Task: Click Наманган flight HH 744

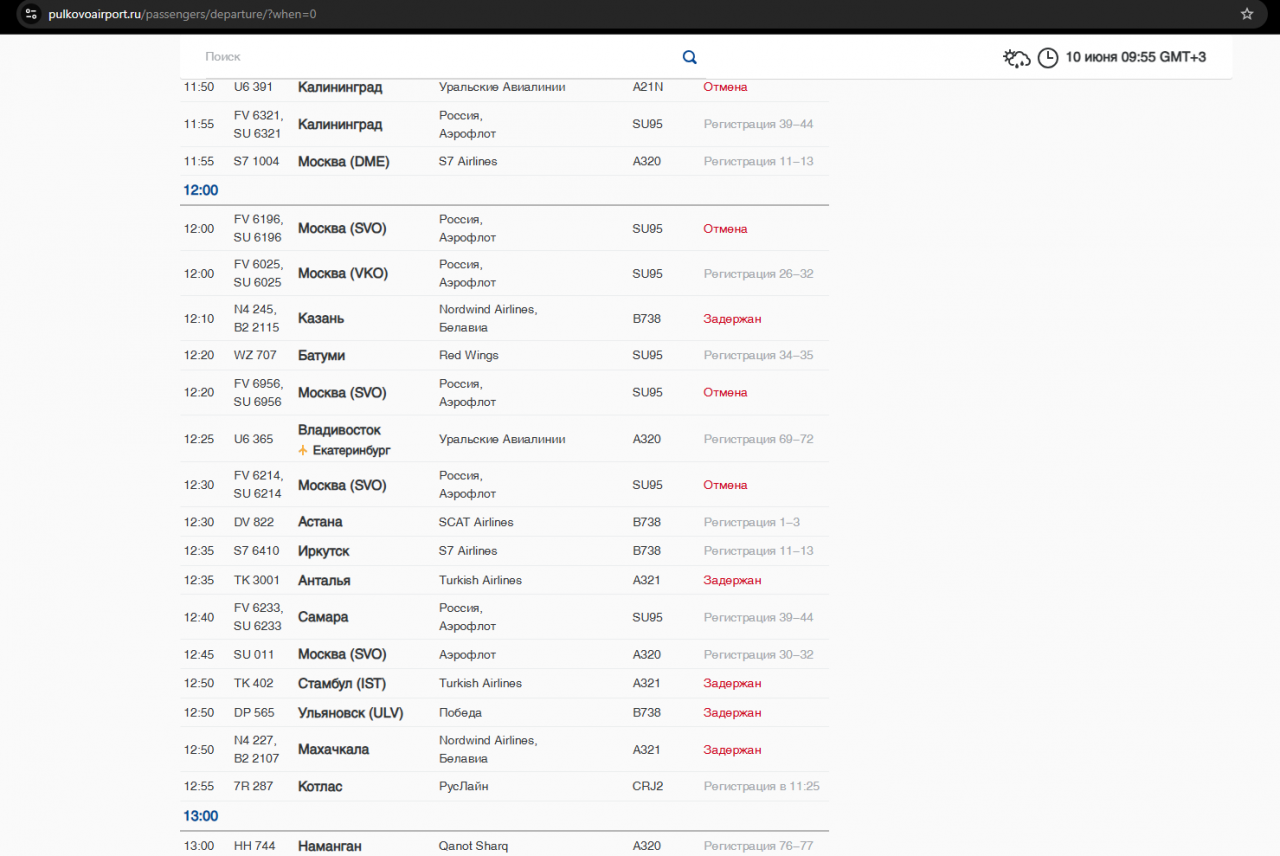Action: coord(504,846)
